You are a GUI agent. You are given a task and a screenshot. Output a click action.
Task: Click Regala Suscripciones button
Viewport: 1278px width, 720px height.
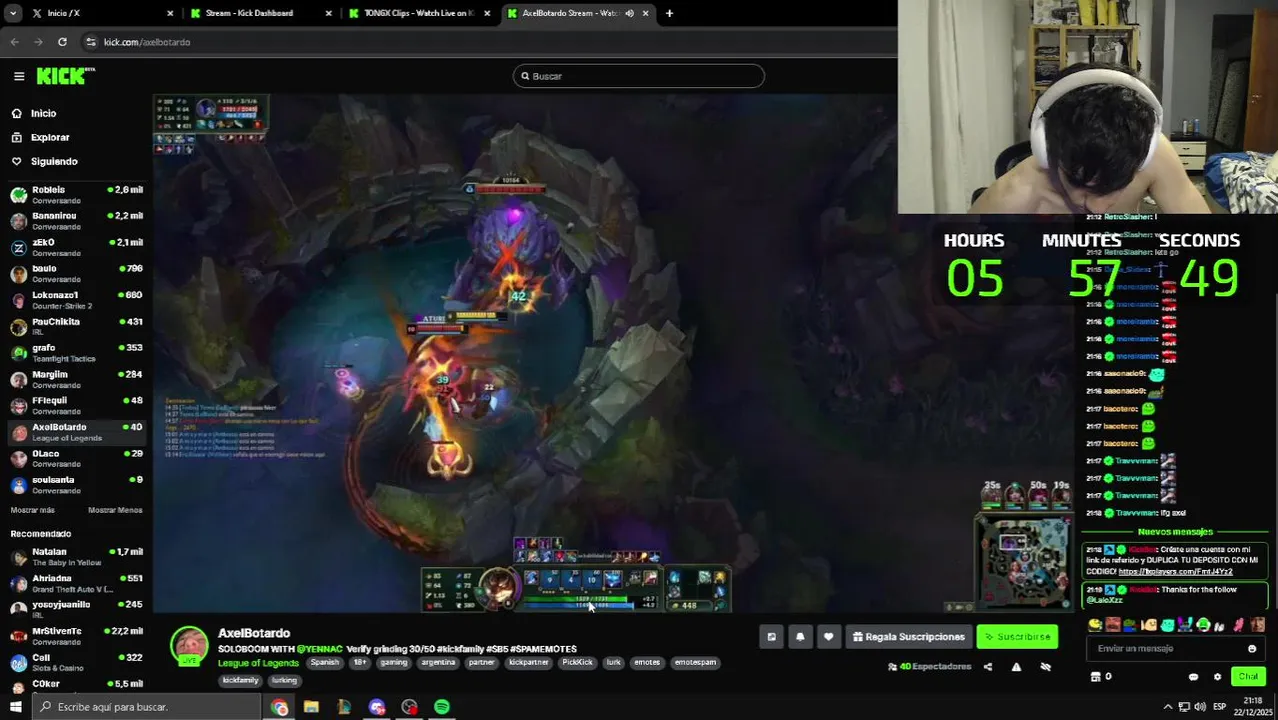click(909, 637)
